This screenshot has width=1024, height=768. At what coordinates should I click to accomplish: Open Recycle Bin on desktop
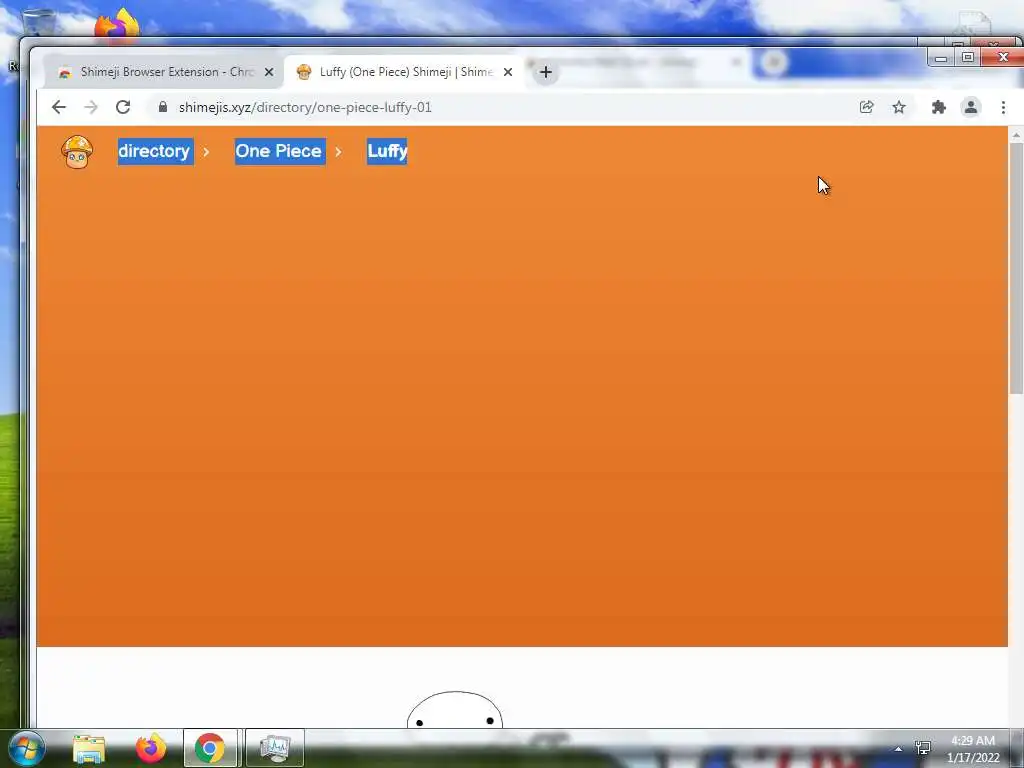tap(39, 23)
